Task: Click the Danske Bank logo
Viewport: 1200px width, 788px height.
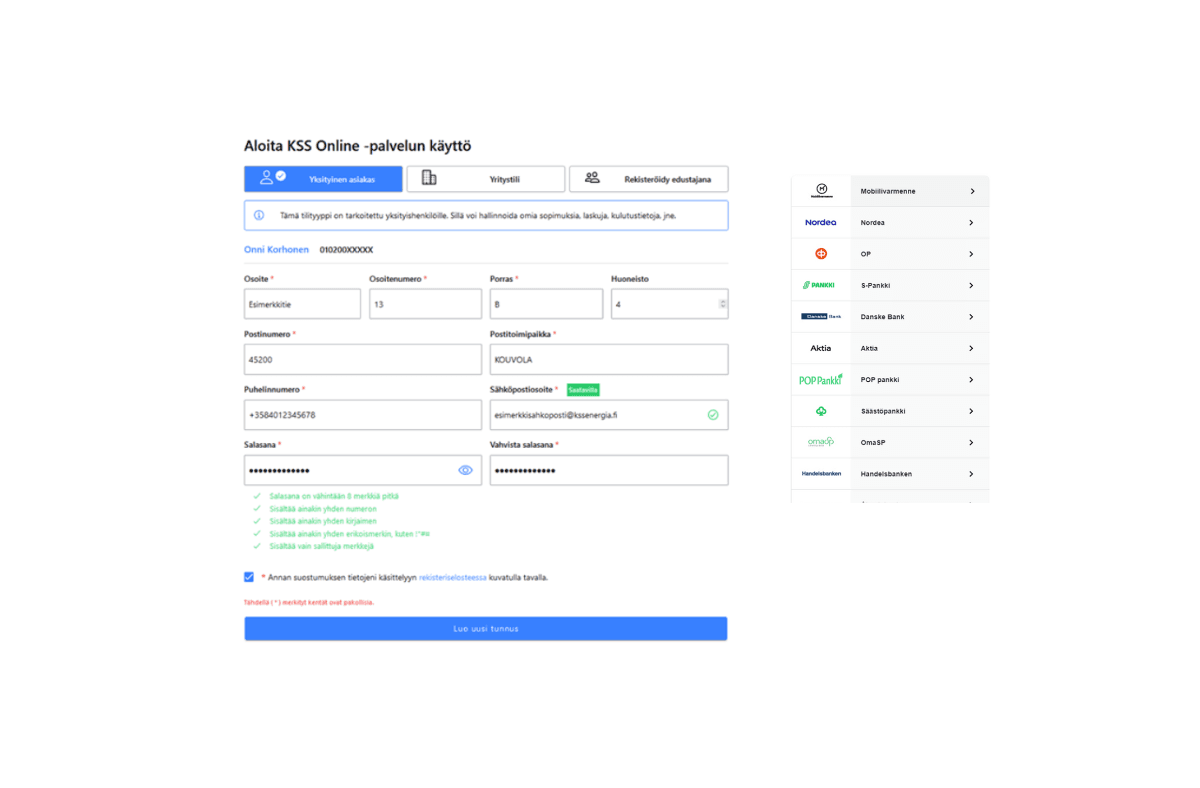Action: [820, 317]
